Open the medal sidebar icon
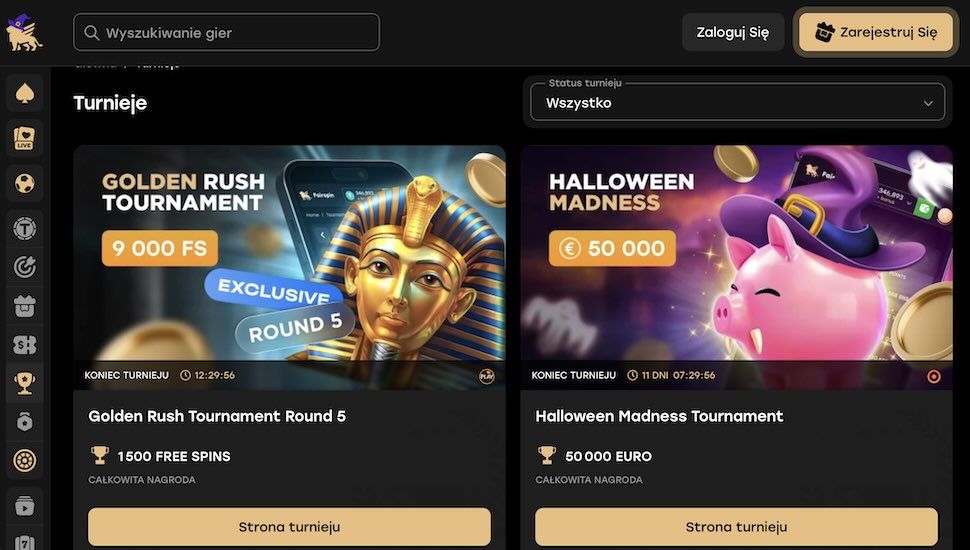 tap(25, 422)
